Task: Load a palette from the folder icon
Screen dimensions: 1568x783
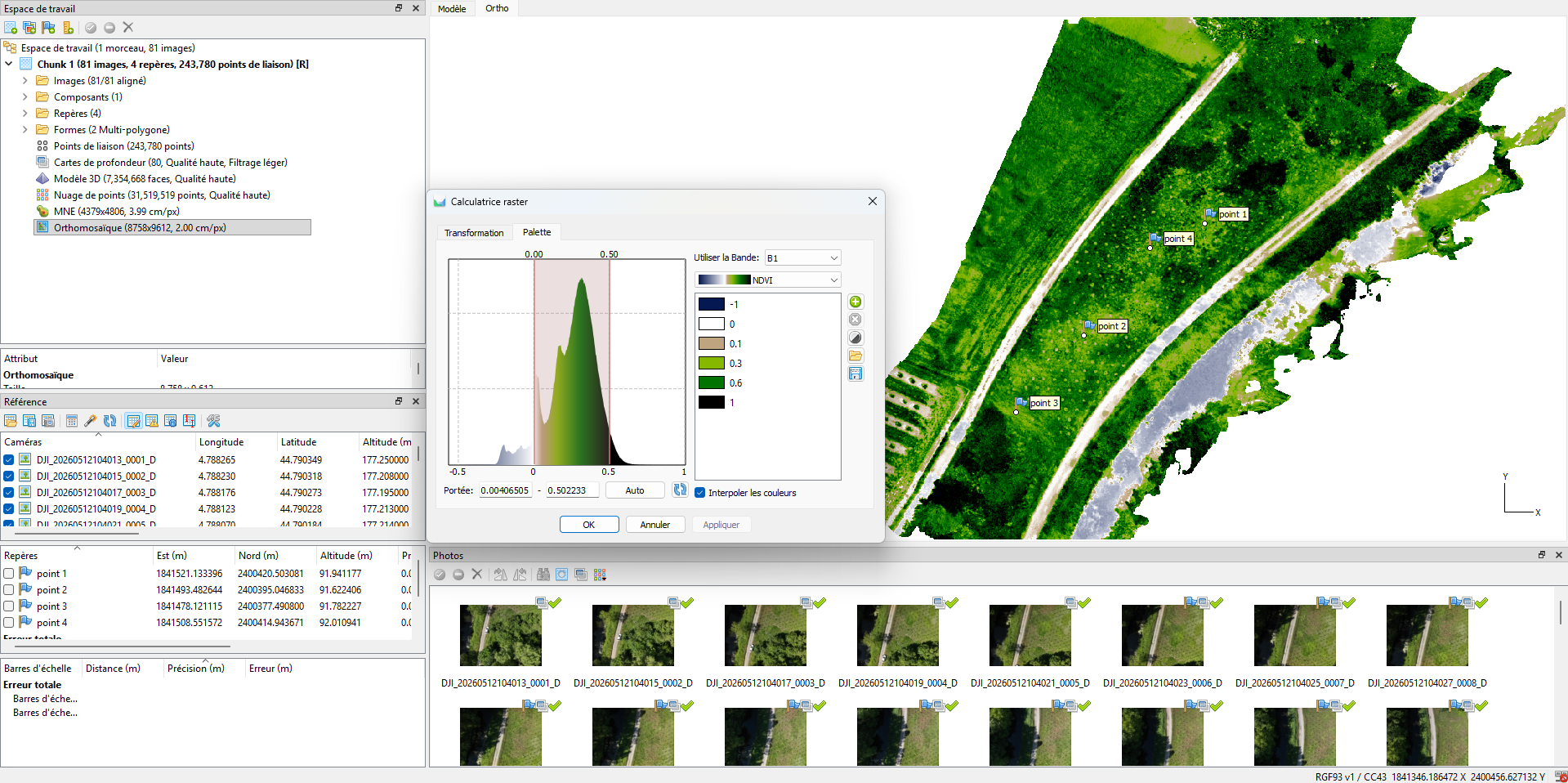Action: tap(855, 356)
